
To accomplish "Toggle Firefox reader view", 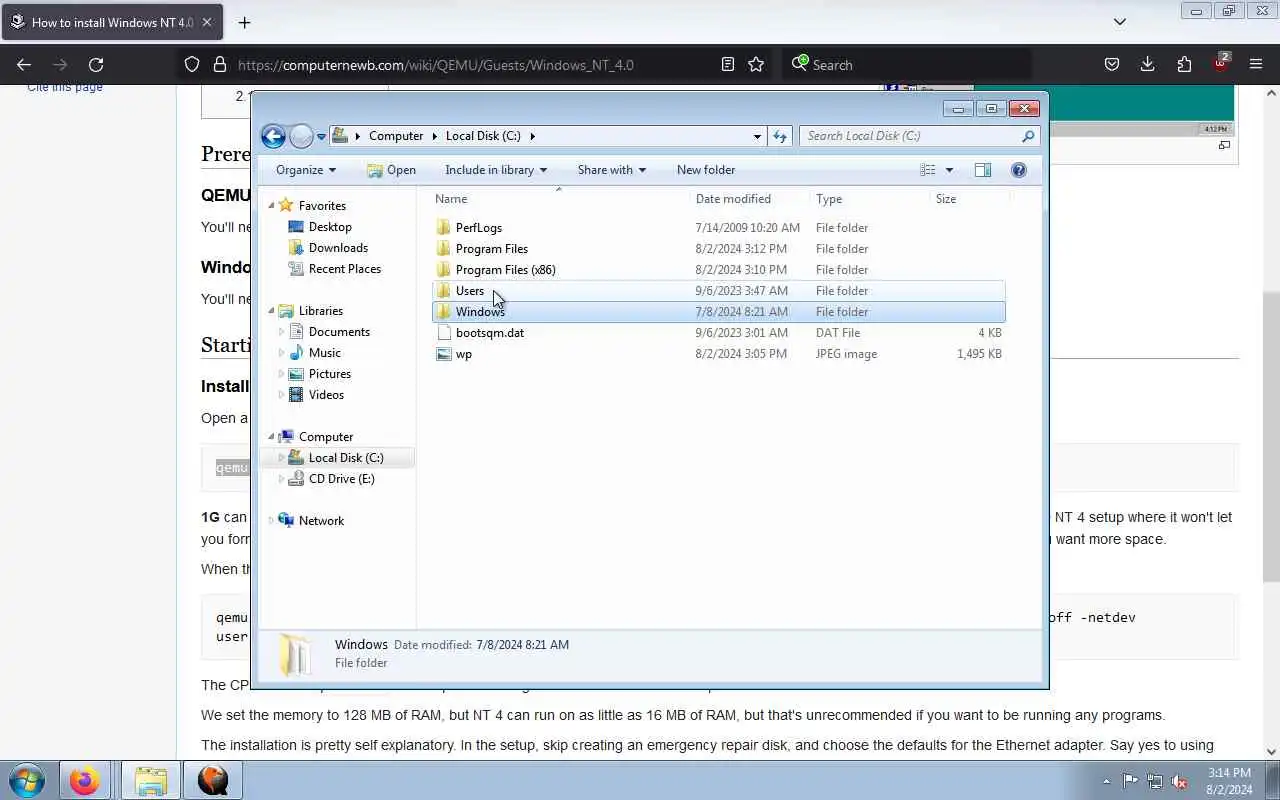I will pos(728,64).
